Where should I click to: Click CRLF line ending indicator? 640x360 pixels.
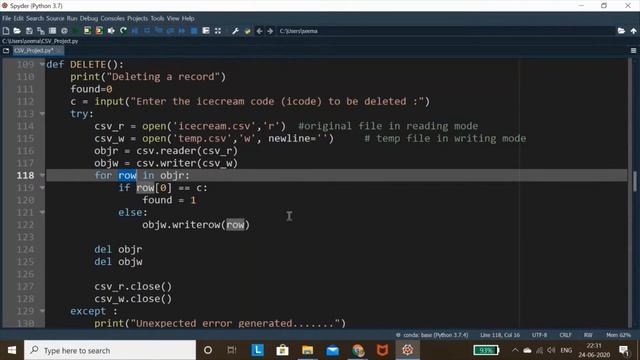click(x=565, y=335)
